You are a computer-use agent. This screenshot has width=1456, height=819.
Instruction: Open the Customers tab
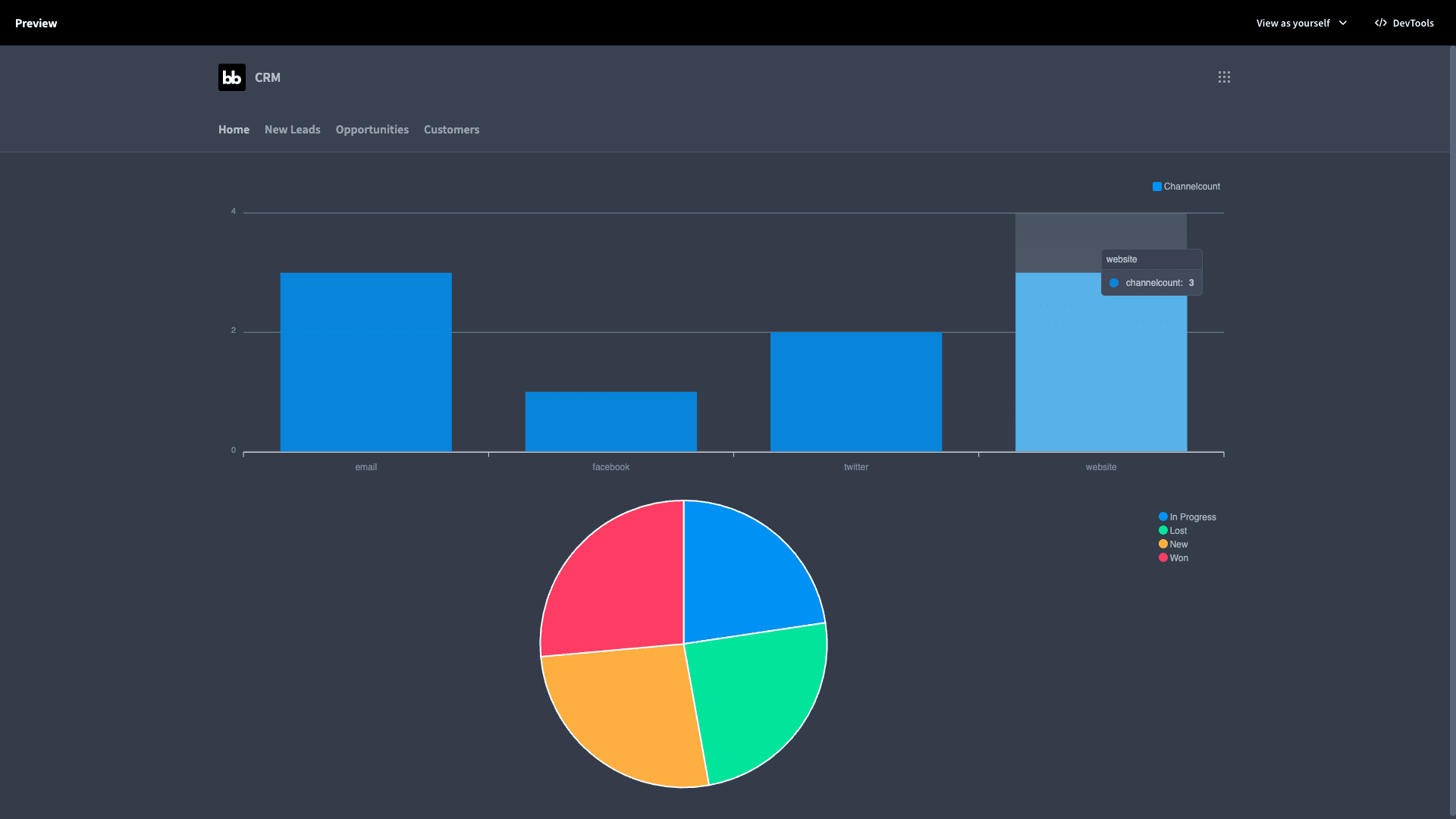[x=451, y=130]
